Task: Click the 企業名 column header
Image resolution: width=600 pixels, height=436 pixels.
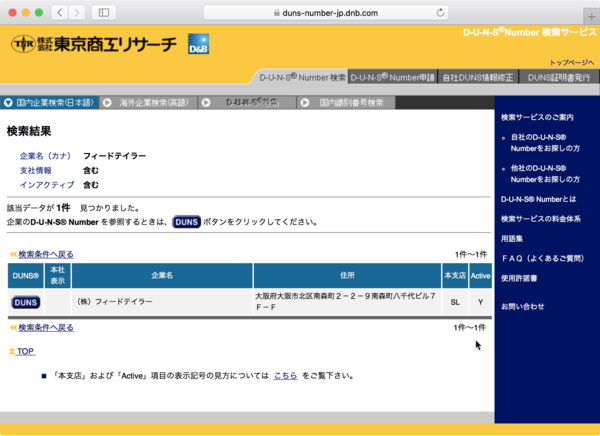Action: (x=162, y=276)
